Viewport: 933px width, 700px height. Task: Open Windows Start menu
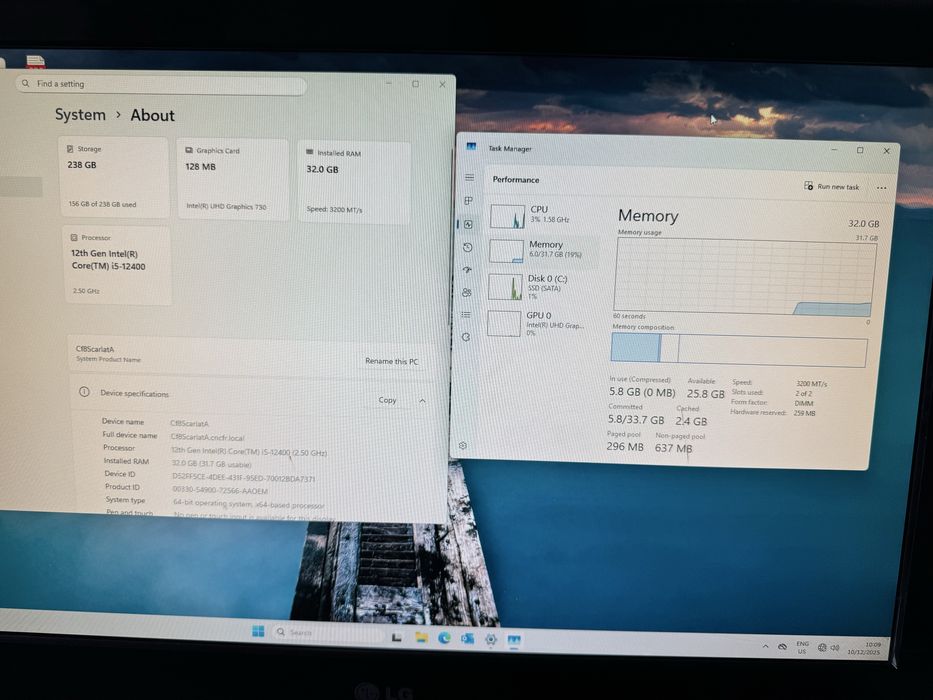[258, 631]
